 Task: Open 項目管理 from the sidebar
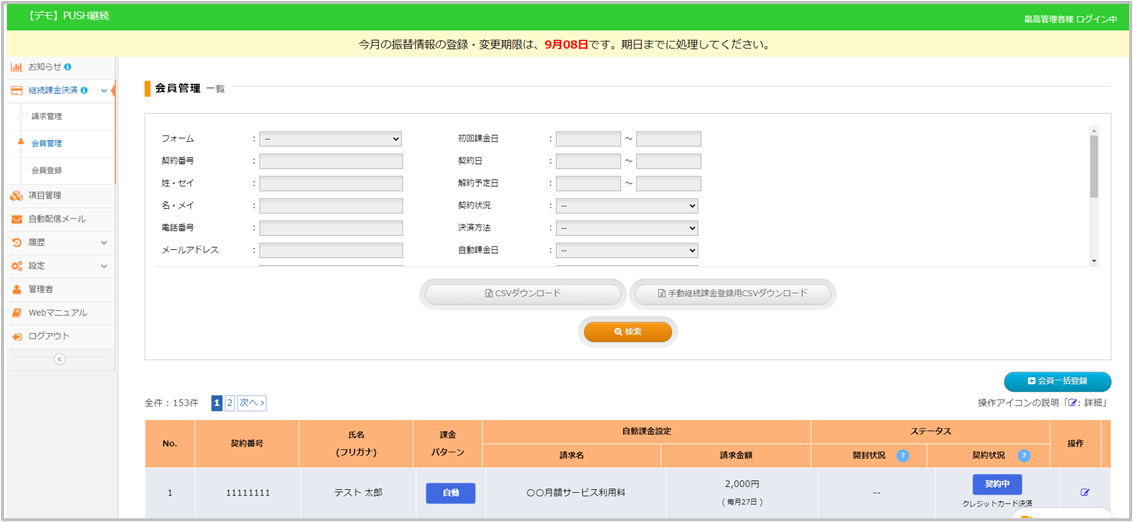[45, 195]
